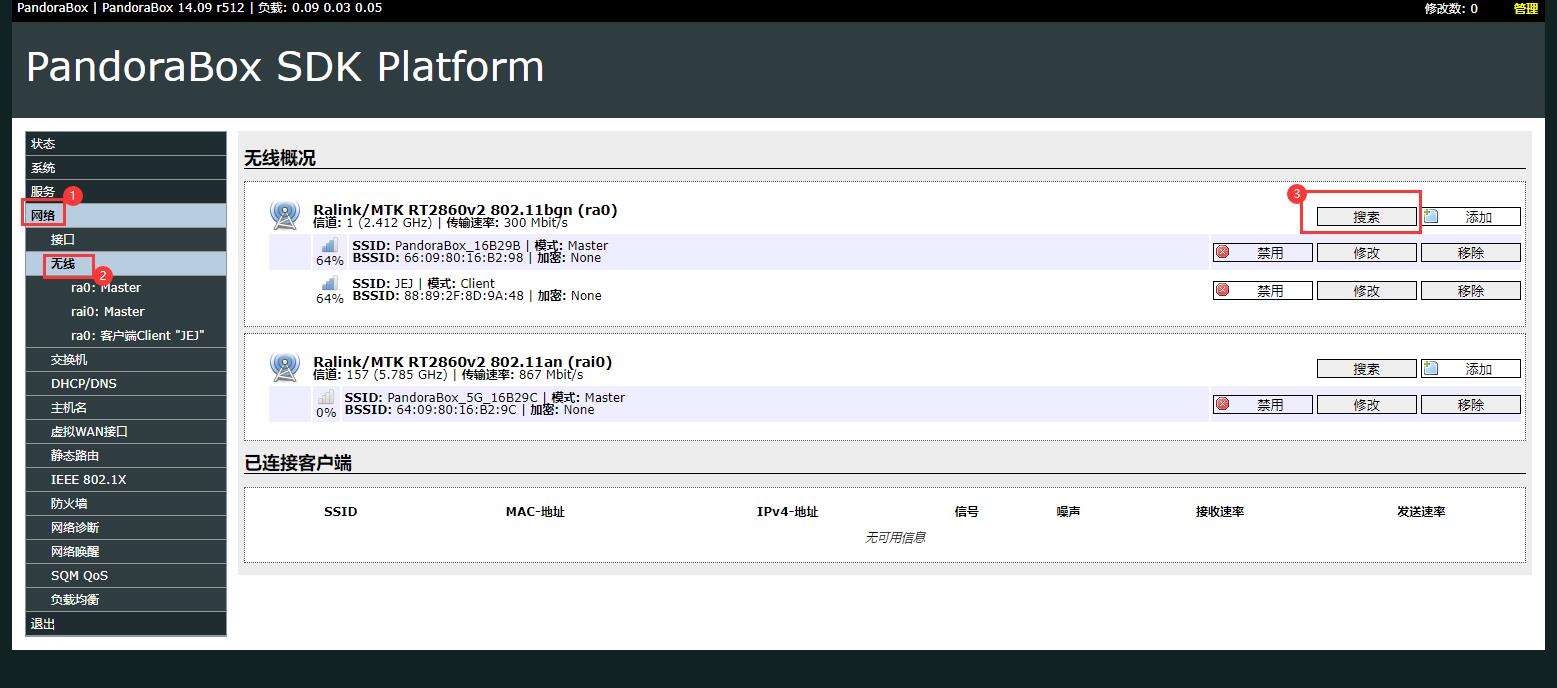Disable the PandoraBox_16B29B network
The width and height of the screenshot is (1557, 688).
1262,253
